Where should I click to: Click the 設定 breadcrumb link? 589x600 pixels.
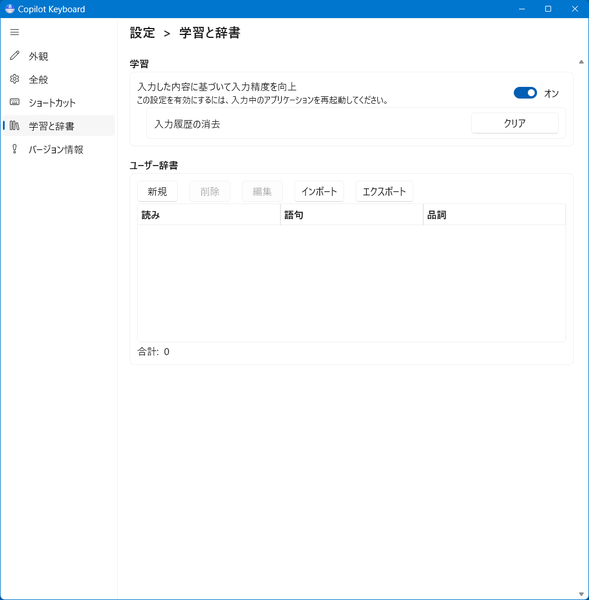tap(142, 33)
